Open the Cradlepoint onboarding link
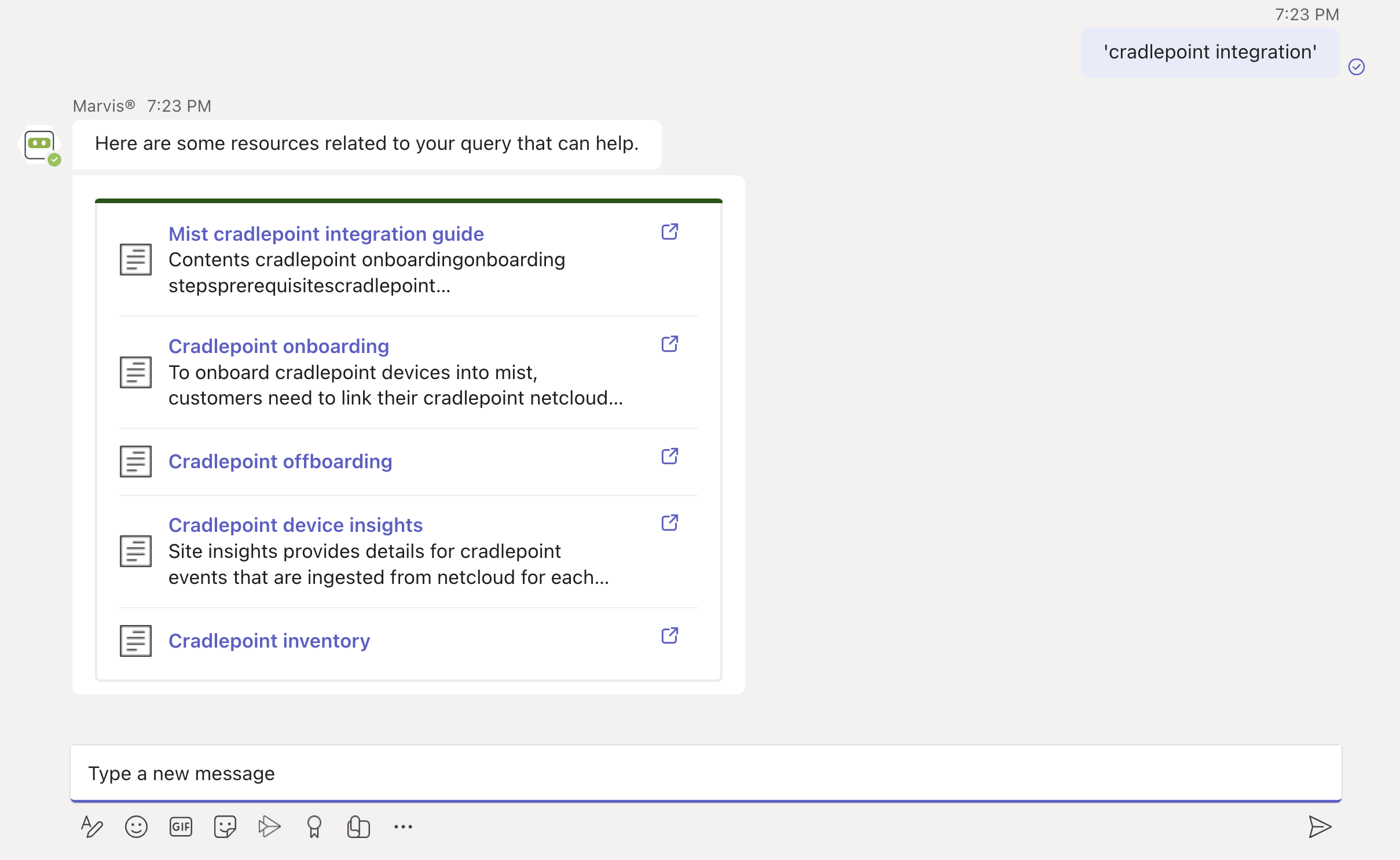Image resolution: width=1400 pixels, height=860 pixels. 278,346
